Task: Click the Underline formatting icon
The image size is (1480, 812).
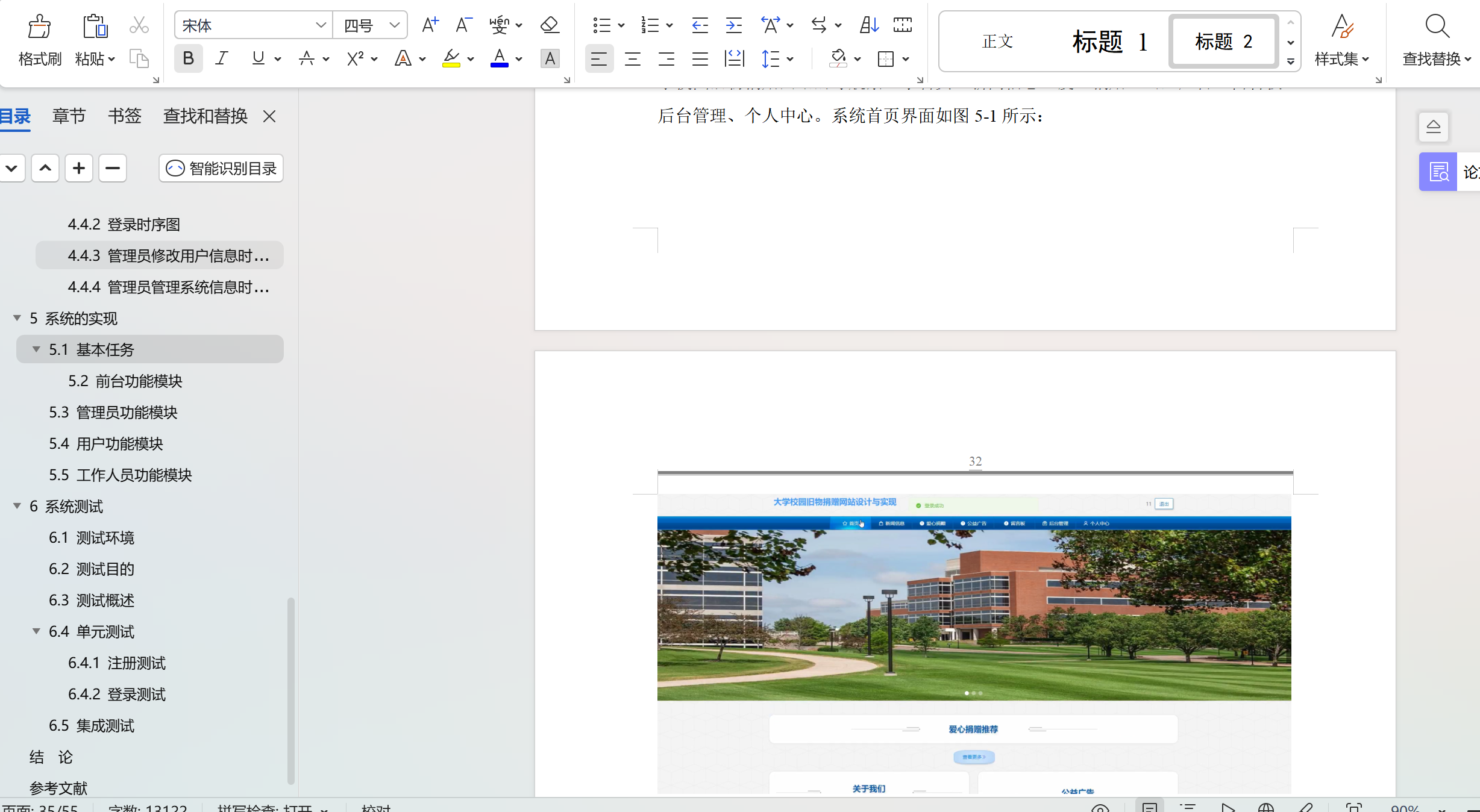Action: pos(258,59)
